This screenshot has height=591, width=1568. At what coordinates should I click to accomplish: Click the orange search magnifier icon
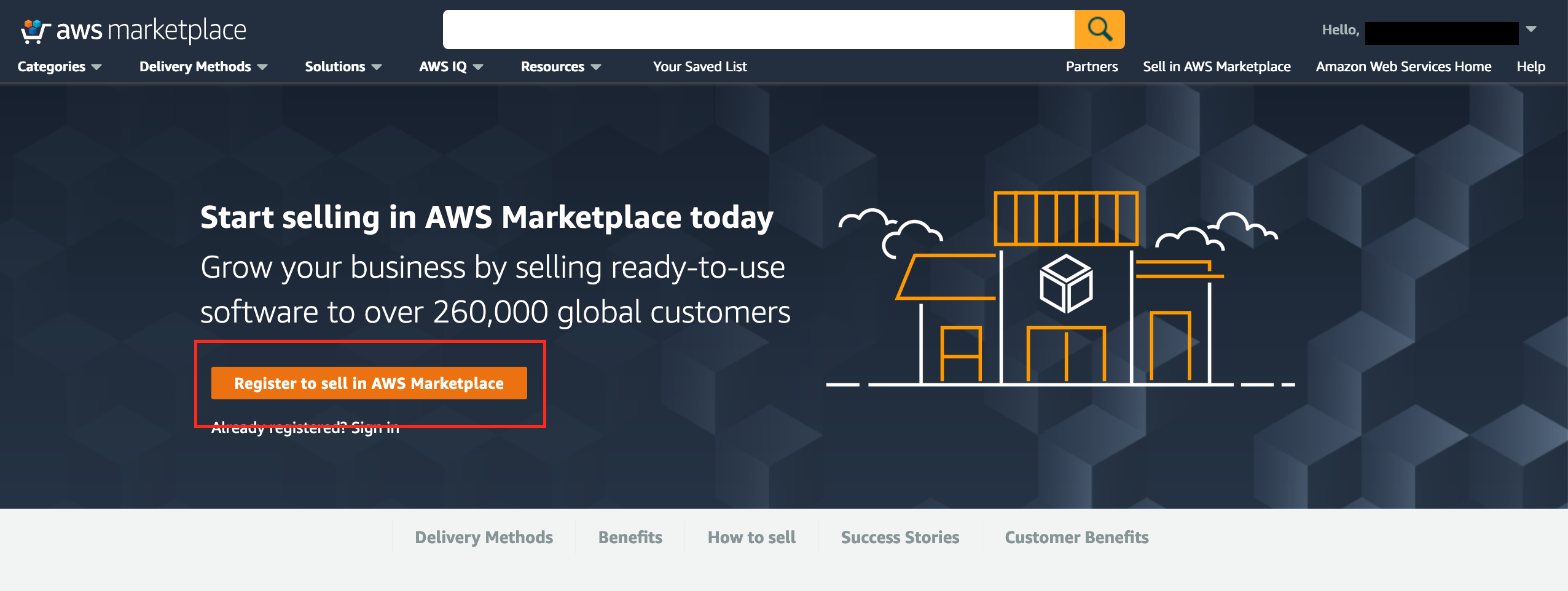click(1099, 29)
